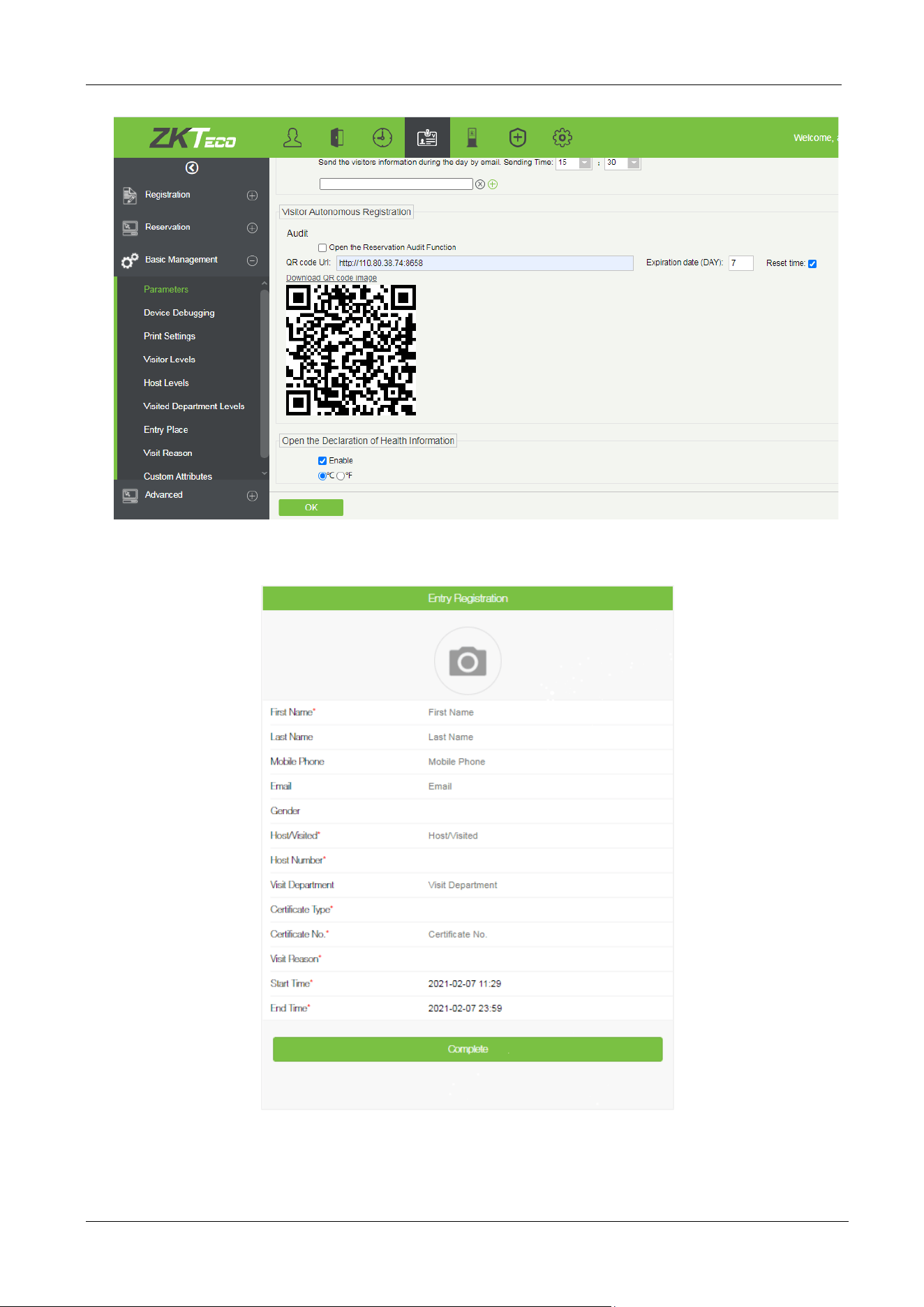Image resolution: width=924 pixels, height=1307 pixels.
Task: Open Visitor Levels page
Action: [x=170, y=360]
